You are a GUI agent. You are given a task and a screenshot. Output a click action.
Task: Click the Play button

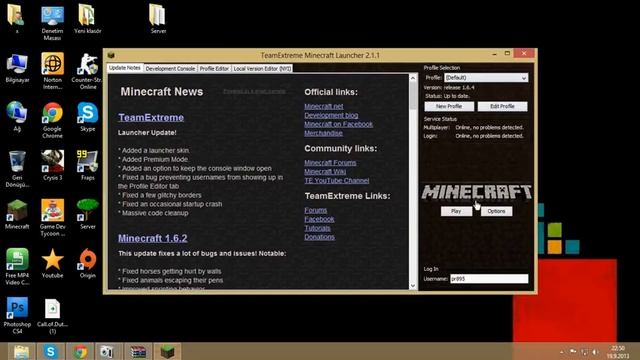[456, 211]
